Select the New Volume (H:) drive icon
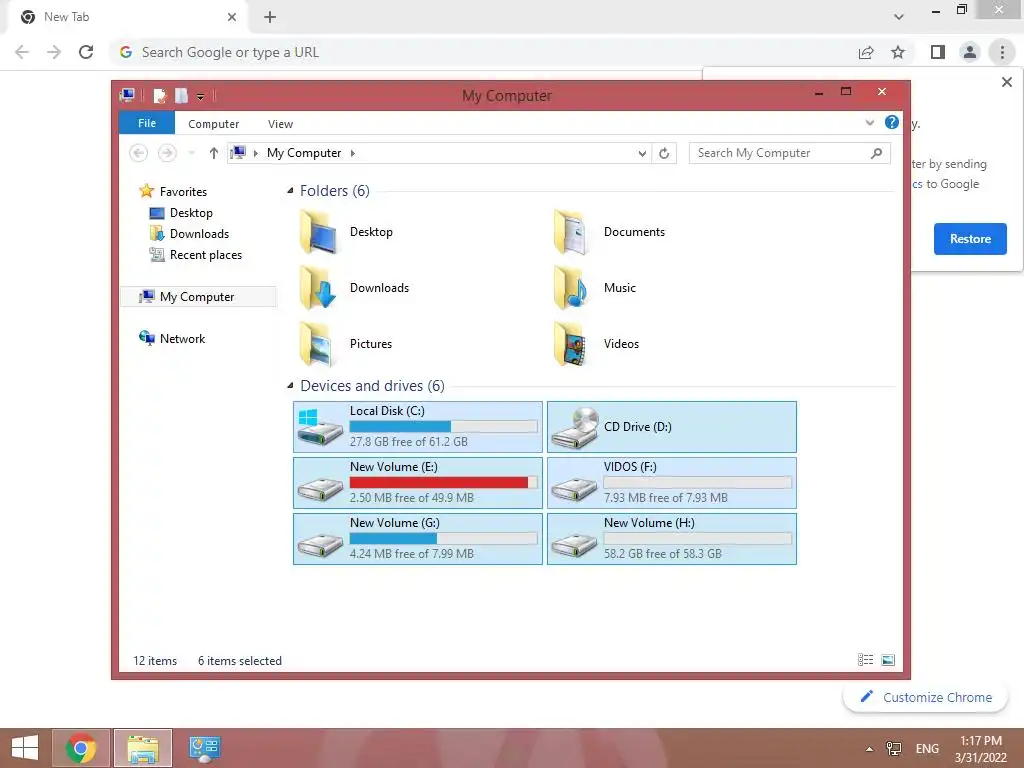The image size is (1024, 768). click(x=575, y=546)
